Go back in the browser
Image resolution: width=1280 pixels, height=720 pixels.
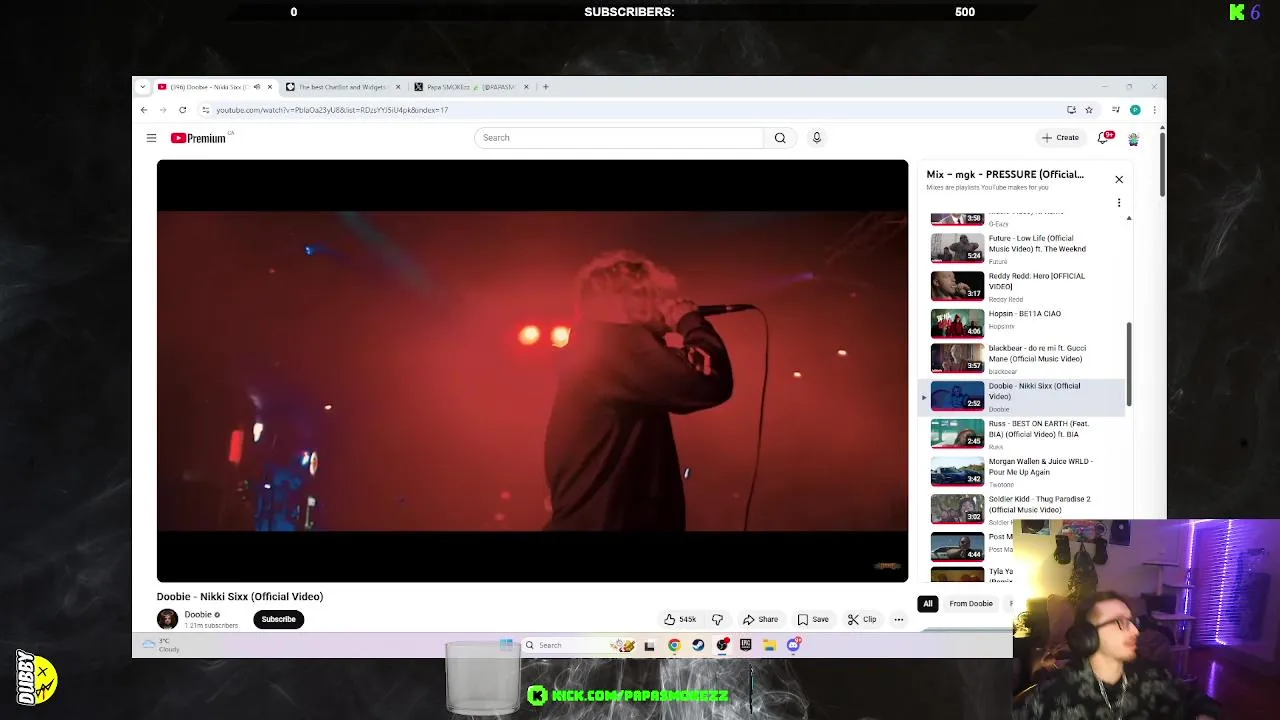[144, 110]
